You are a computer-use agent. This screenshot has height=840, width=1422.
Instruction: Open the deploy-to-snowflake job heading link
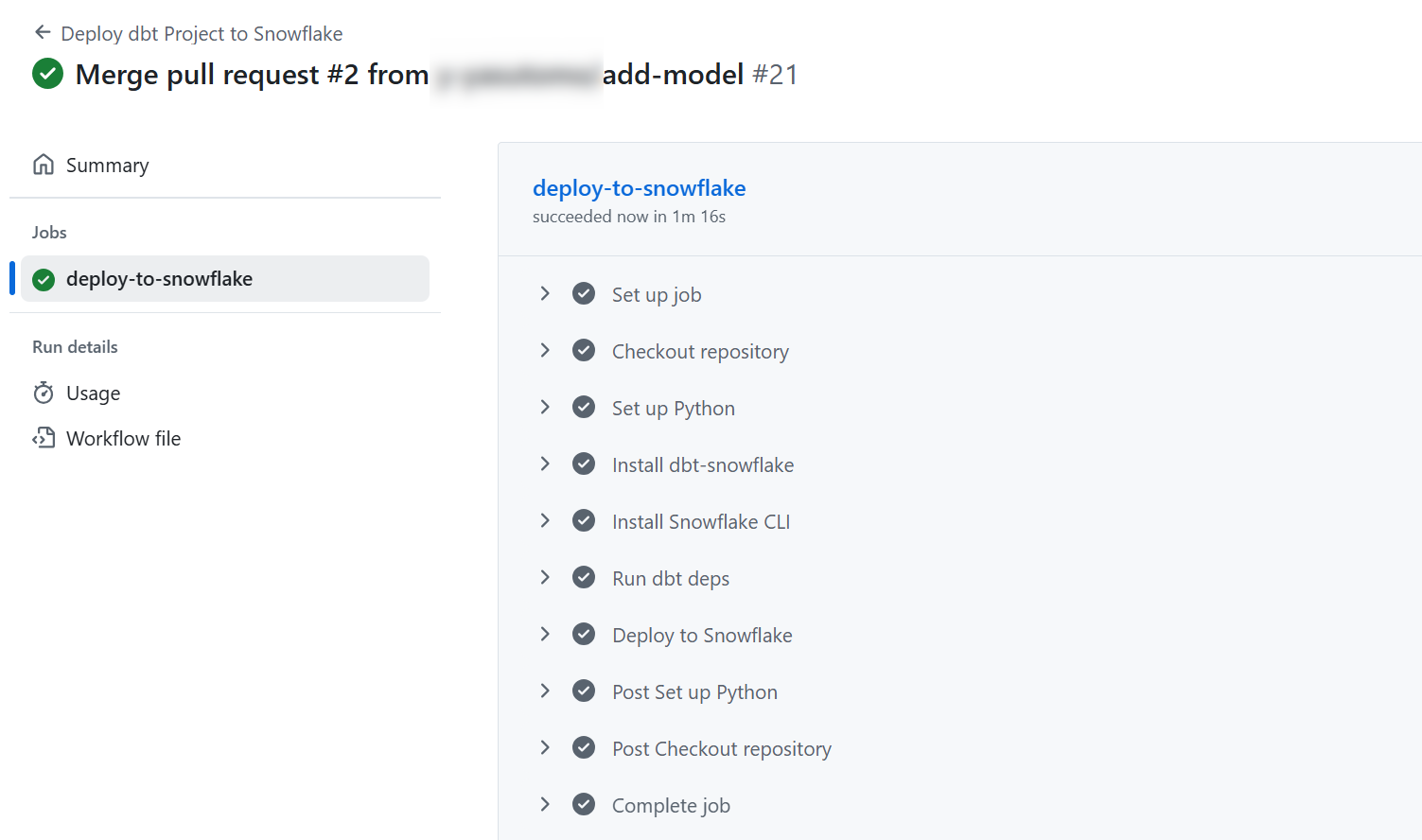639,188
